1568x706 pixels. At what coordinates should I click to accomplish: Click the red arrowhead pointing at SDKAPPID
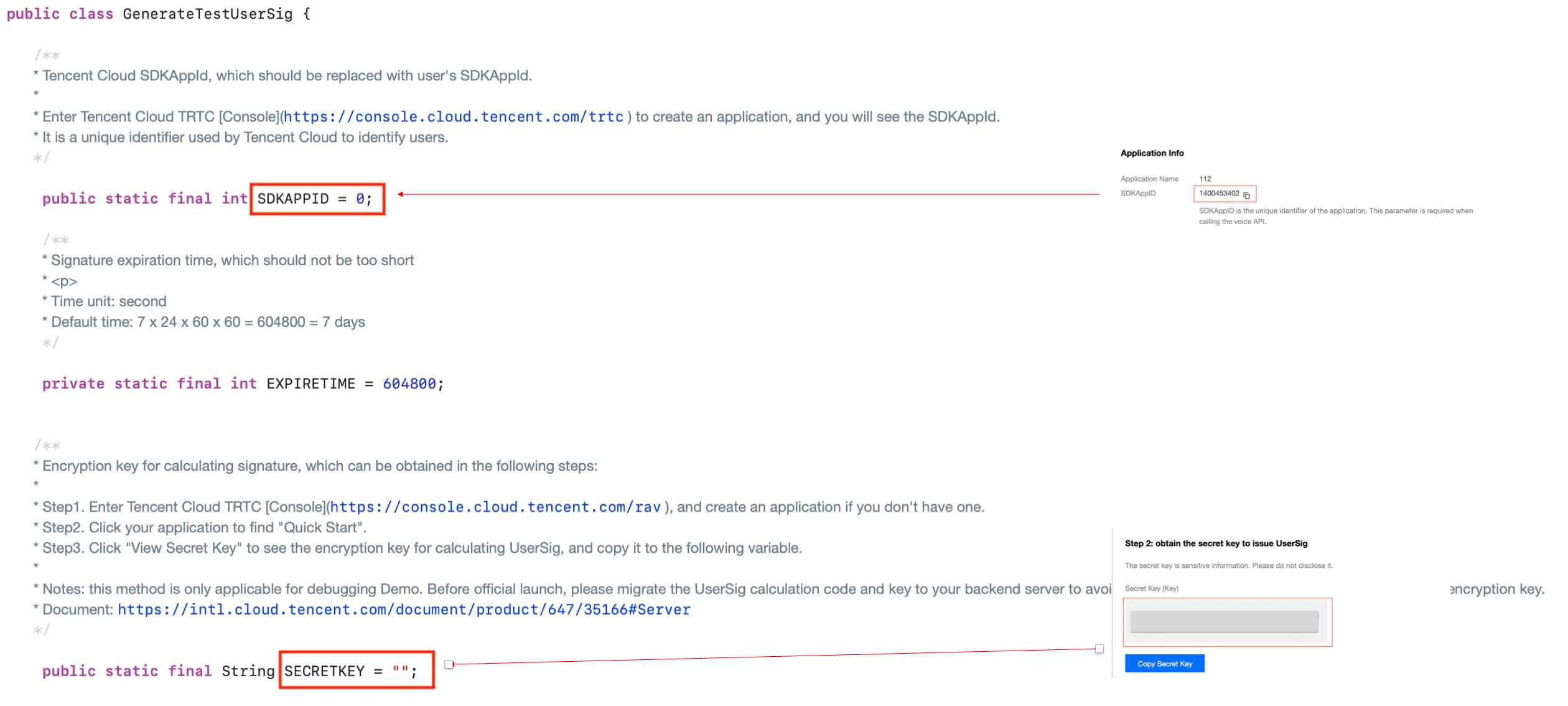pos(401,195)
